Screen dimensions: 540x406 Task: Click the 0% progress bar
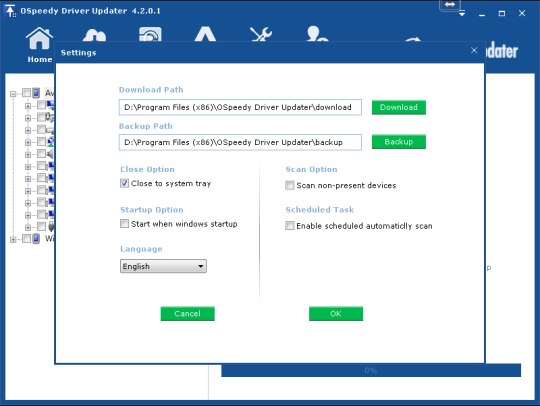[371, 370]
